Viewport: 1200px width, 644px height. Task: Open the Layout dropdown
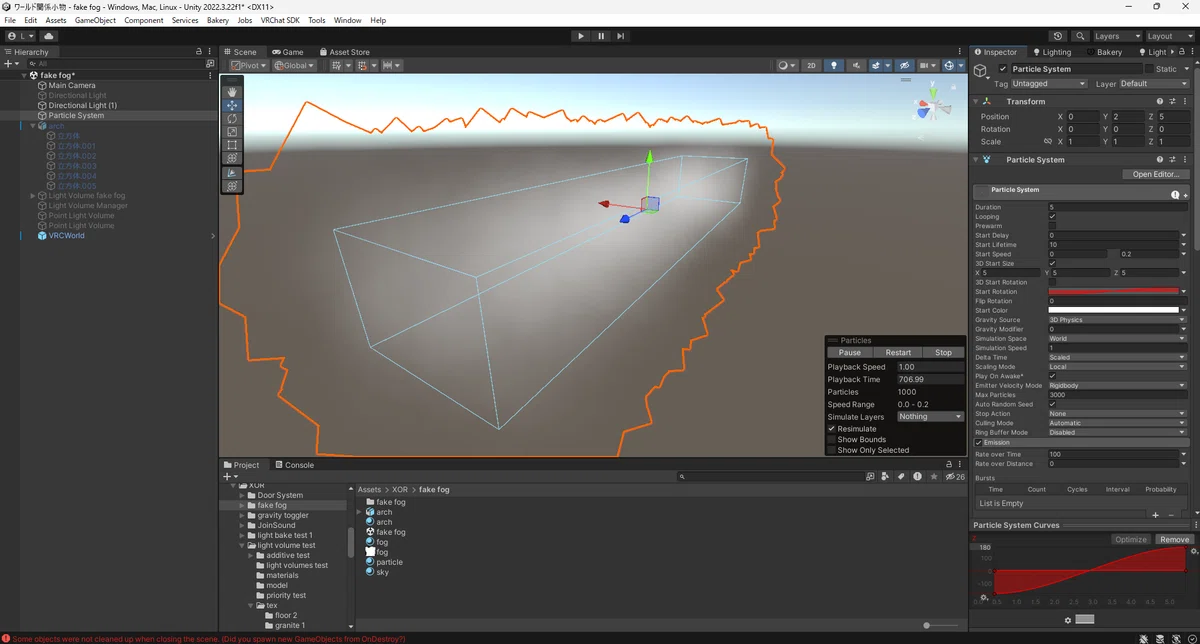click(1169, 36)
